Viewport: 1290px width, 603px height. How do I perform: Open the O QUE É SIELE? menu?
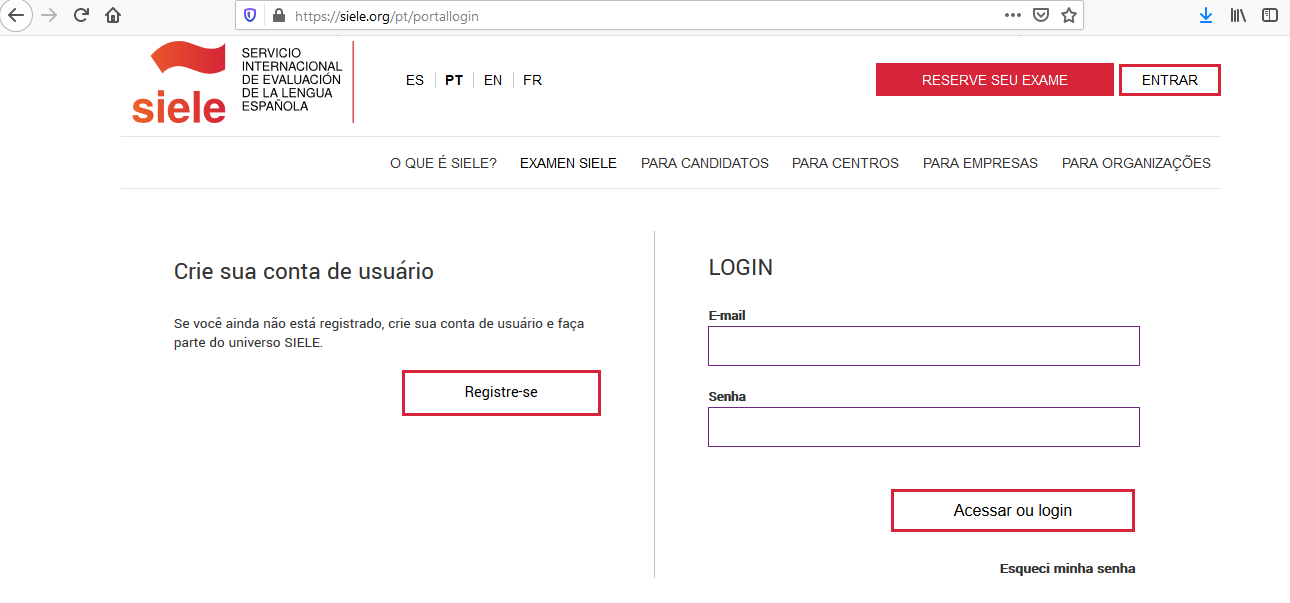[443, 163]
